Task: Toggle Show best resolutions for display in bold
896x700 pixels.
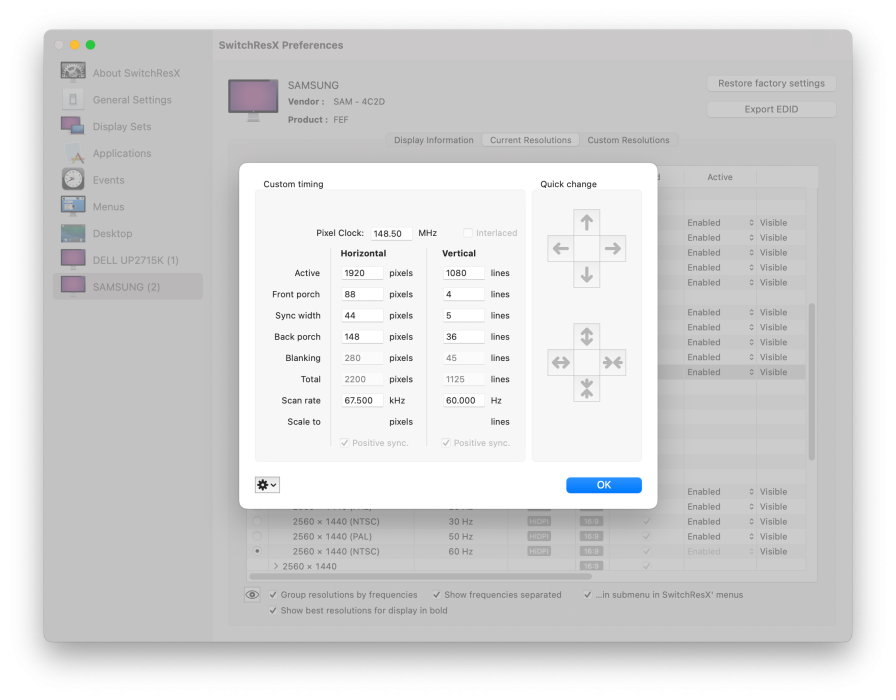Action: [273, 610]
